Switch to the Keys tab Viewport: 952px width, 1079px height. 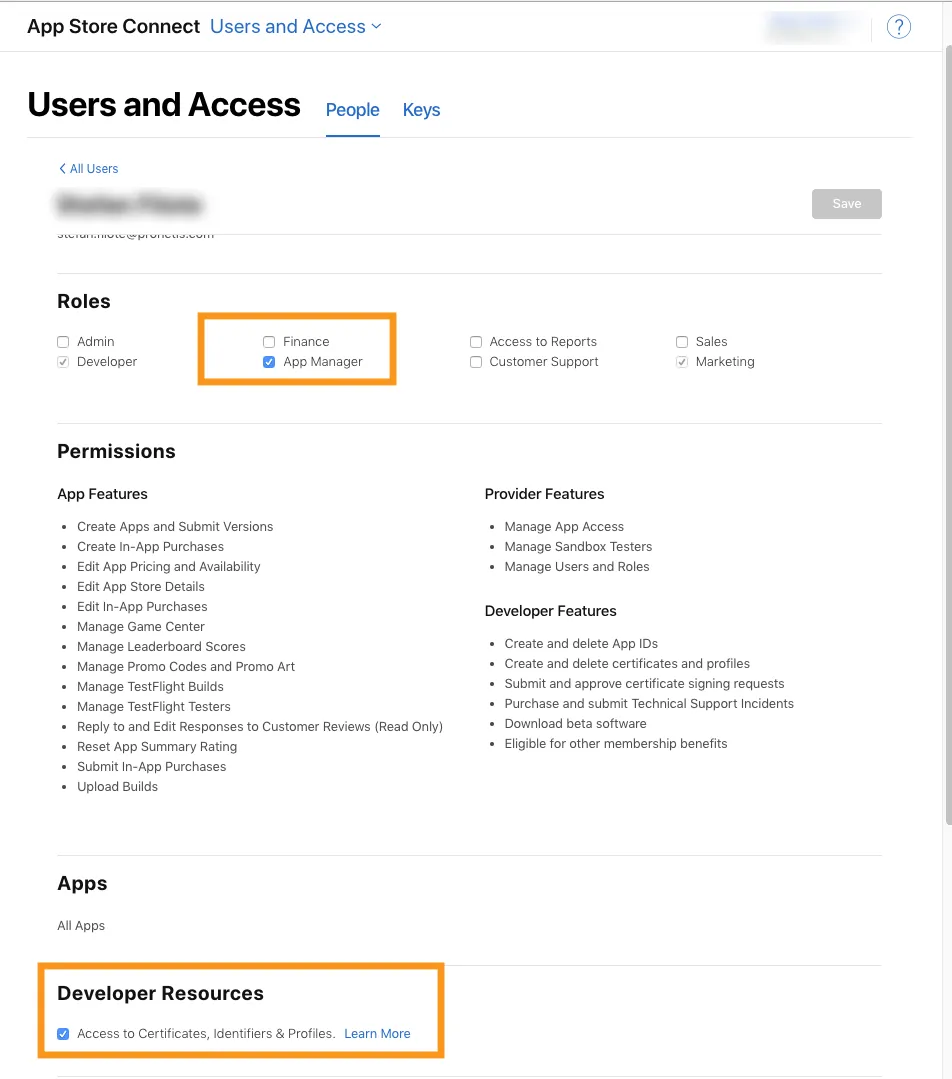coord(421,110)
